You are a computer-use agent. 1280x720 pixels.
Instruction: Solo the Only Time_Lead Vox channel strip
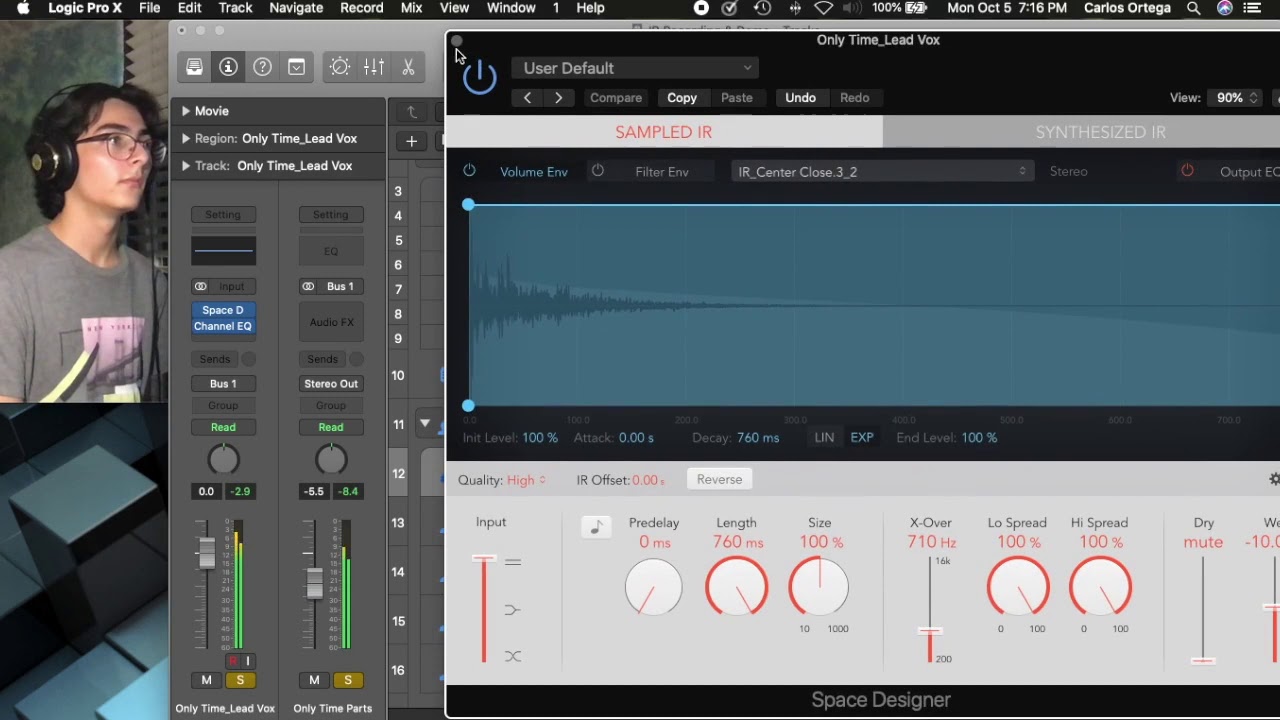(240, 680)
